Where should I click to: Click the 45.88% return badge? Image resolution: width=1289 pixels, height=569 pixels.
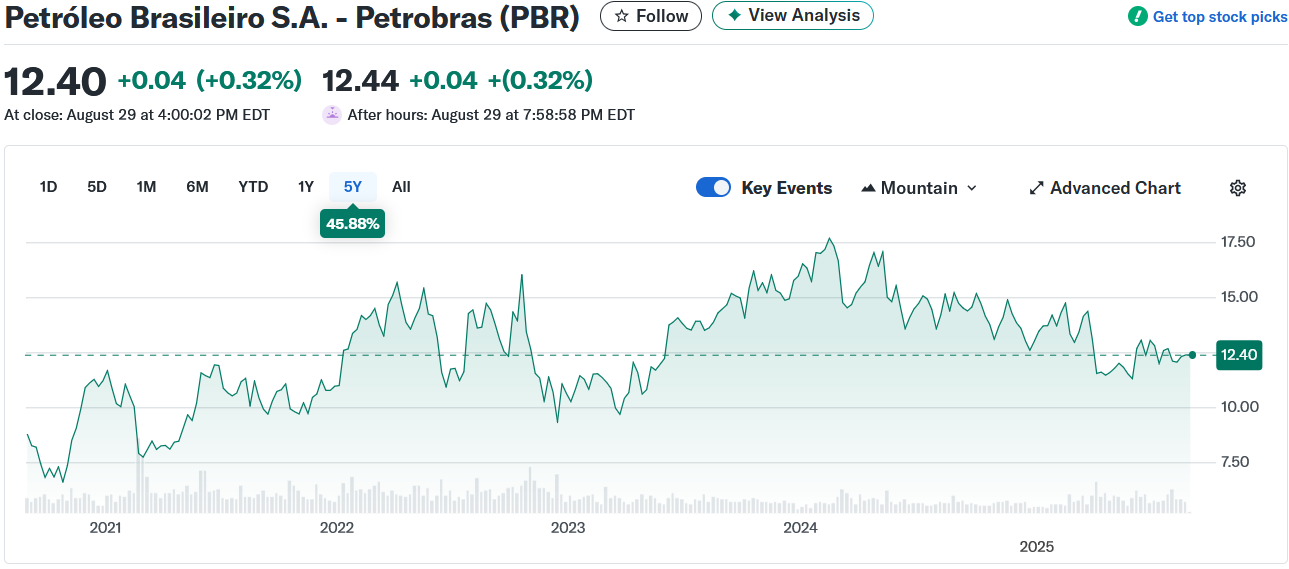click(352, 224)
